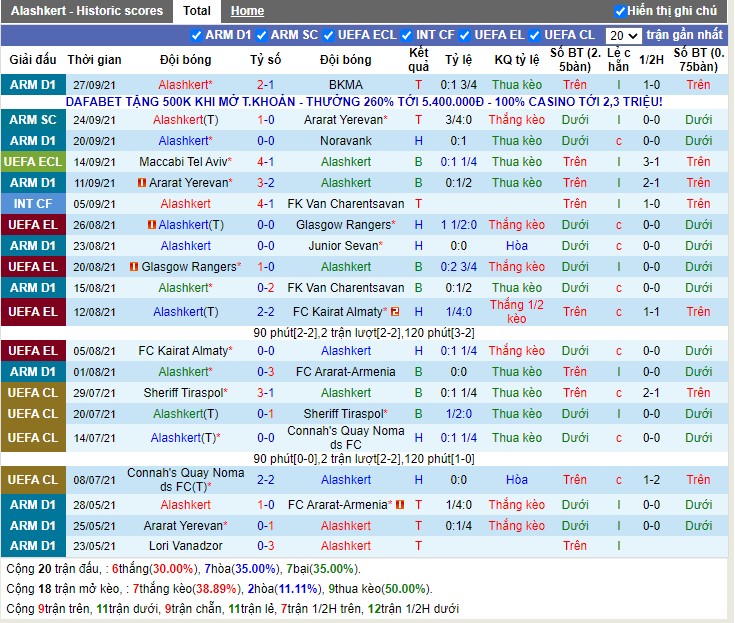735x623 pixels.
Task: Click the UEFA ECL league badge in 14/09/21 row
Action: (x=33, y=162)
